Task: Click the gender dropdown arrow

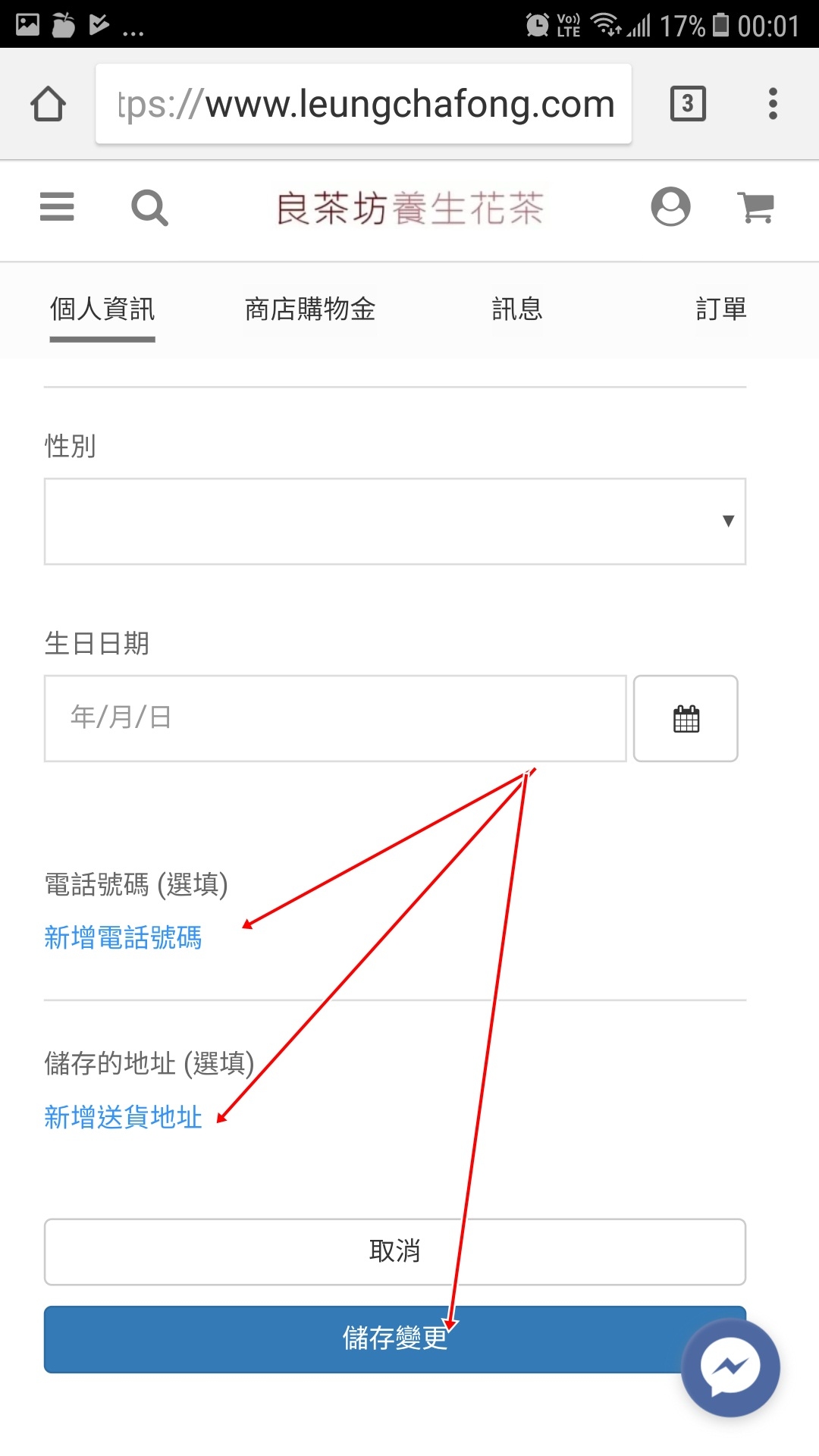Action: tap(728, 521)
